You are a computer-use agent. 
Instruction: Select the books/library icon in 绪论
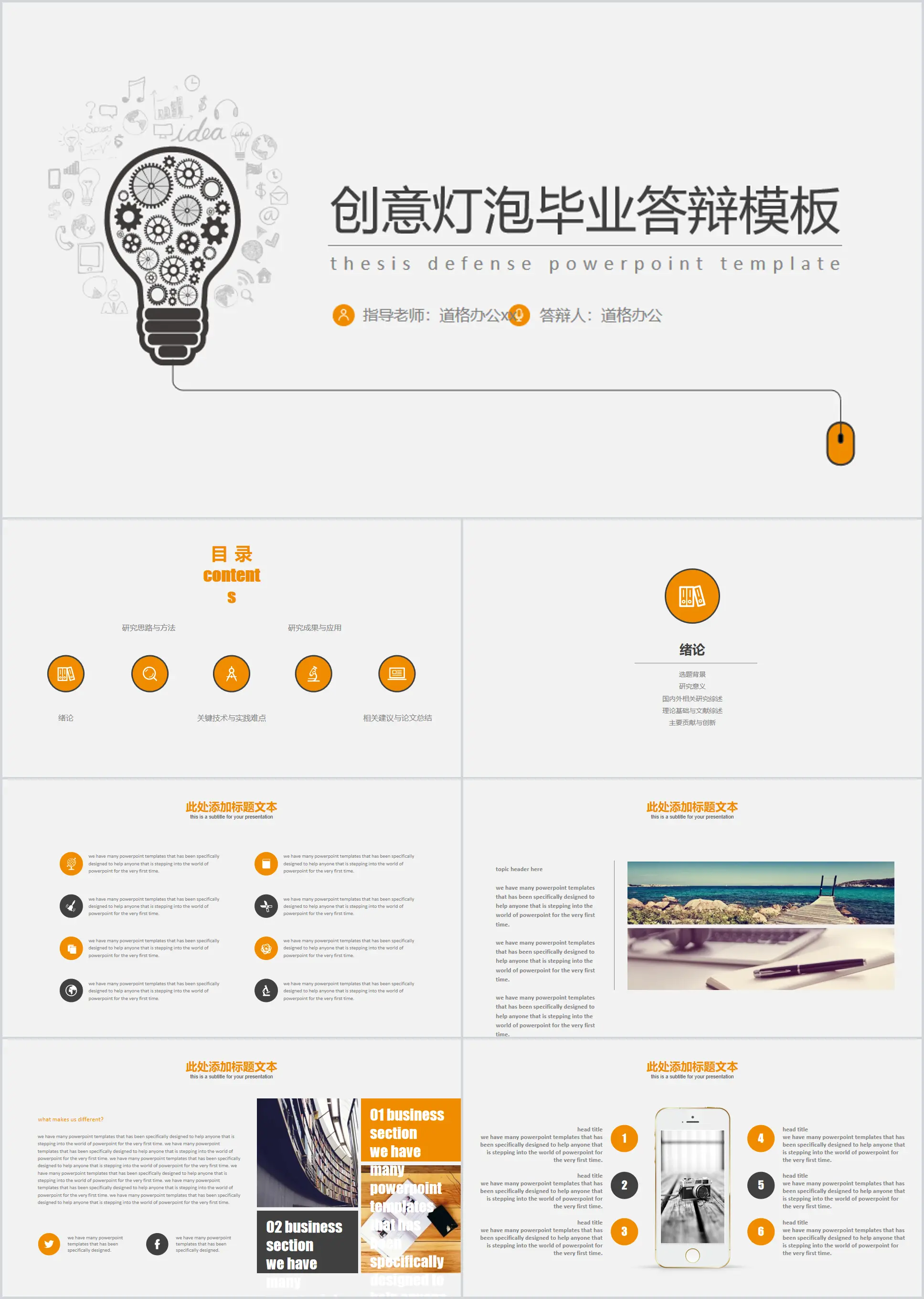692,596
